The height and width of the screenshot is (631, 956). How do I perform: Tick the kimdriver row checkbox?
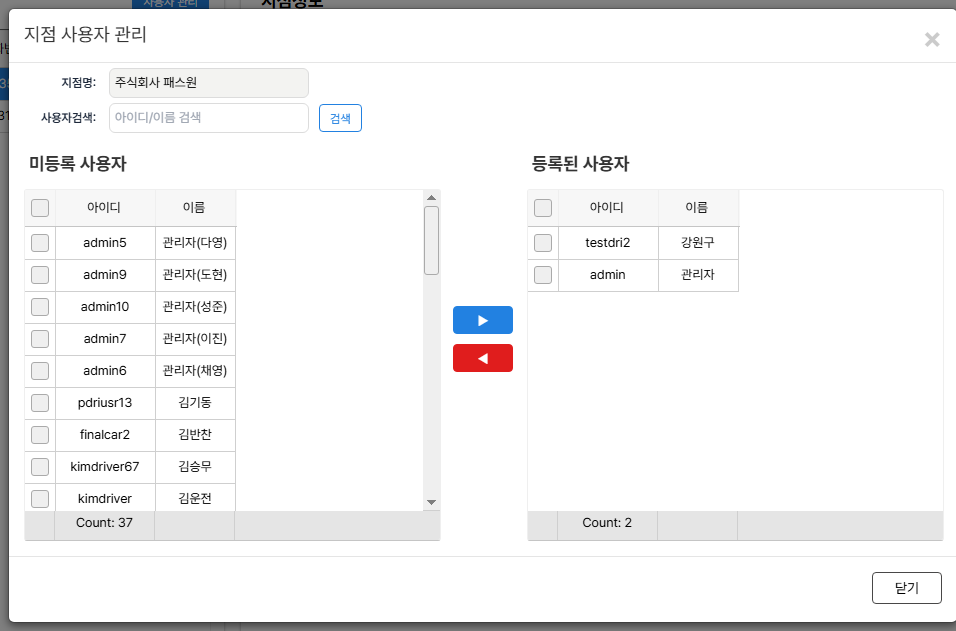click(x=40, y=499)
